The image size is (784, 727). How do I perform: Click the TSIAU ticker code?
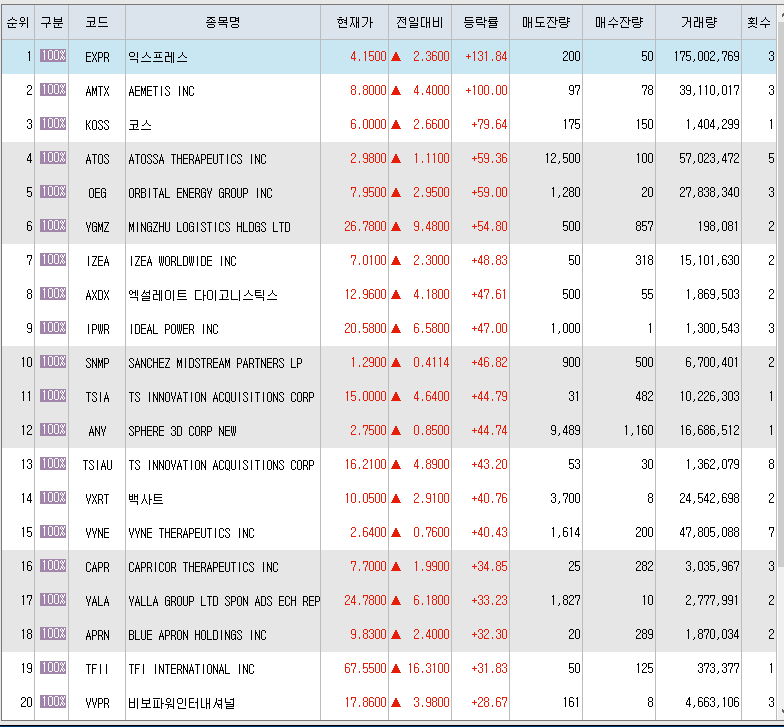97,465
